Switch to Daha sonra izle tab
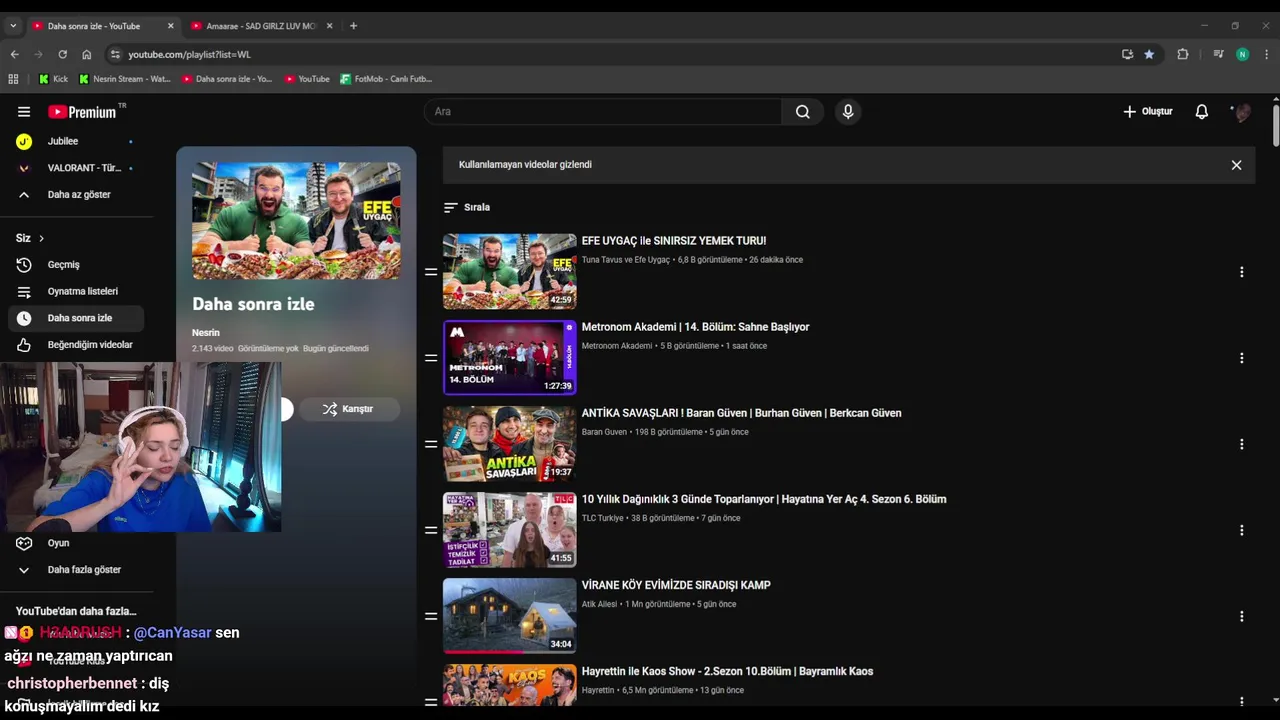This screenshot has width=1280, height=720. click(x=95, y=26)
